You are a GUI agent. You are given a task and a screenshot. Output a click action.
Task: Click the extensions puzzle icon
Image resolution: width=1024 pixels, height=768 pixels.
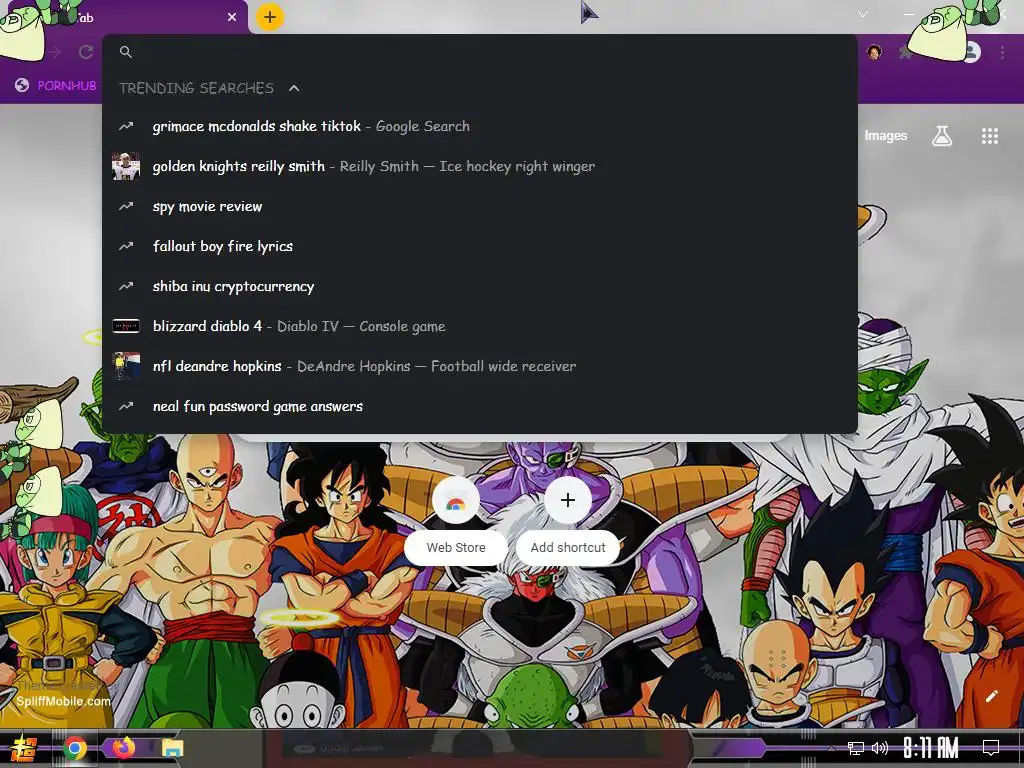coord(906,52)
